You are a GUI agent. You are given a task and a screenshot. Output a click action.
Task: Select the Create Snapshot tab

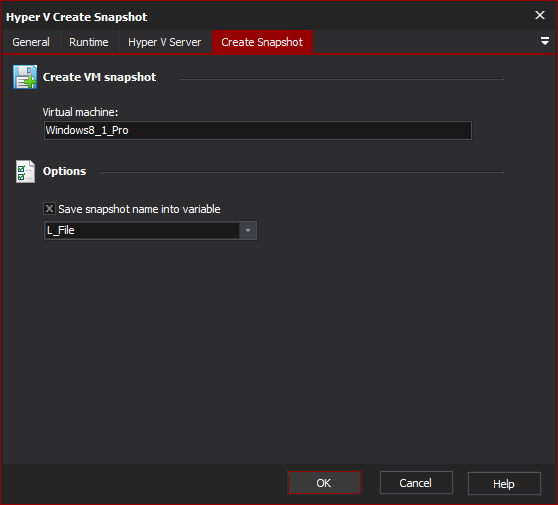point(262,42)
